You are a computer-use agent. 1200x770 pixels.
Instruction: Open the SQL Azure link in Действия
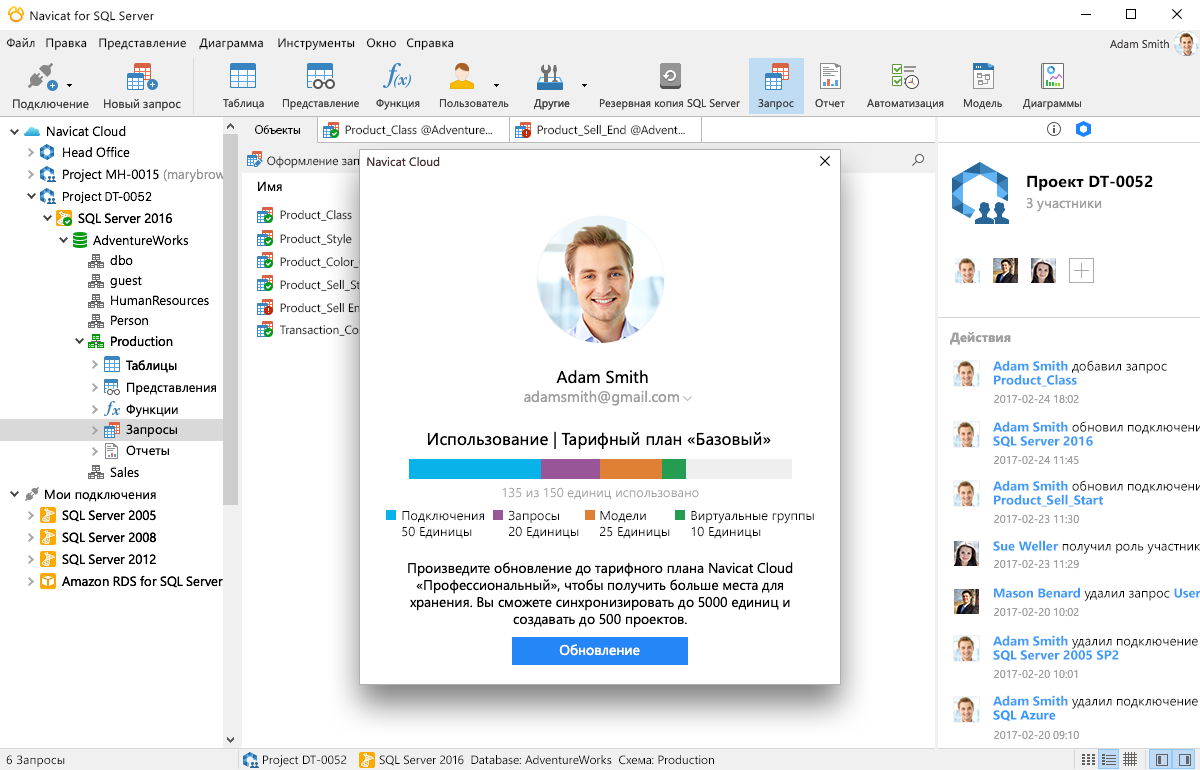[1024, 715]
